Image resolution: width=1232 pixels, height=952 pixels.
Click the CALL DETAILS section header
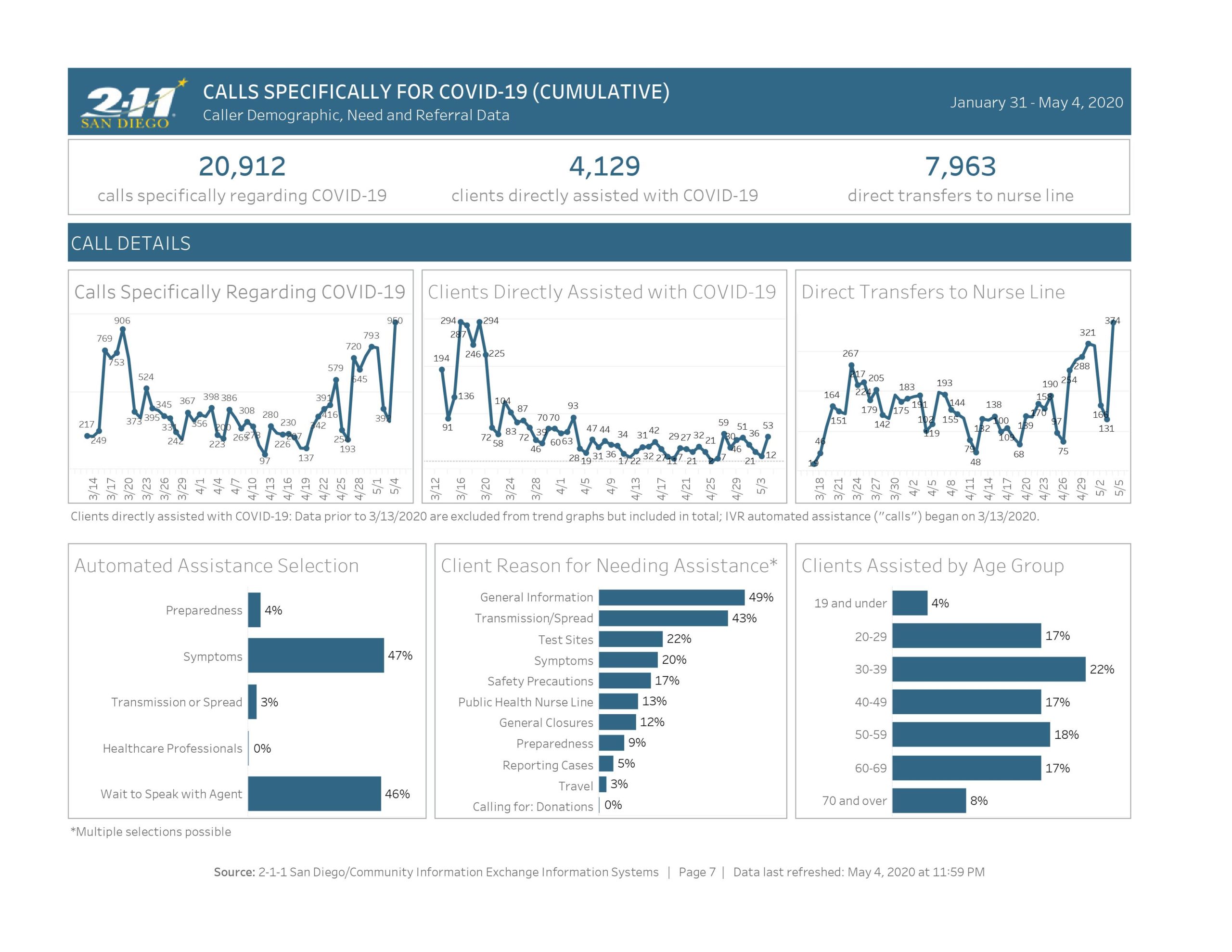tap(131, 243)
